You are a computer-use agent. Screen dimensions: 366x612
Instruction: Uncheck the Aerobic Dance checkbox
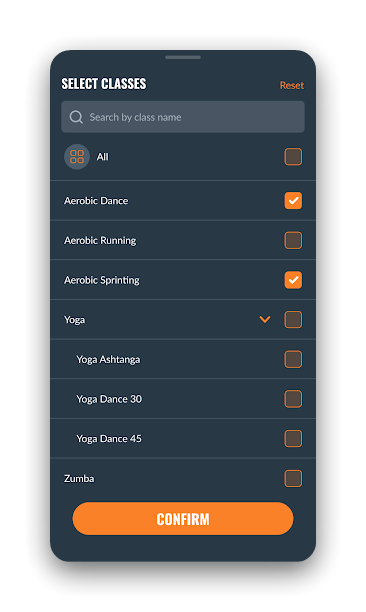pyautogui.click(x=293, y=201)
